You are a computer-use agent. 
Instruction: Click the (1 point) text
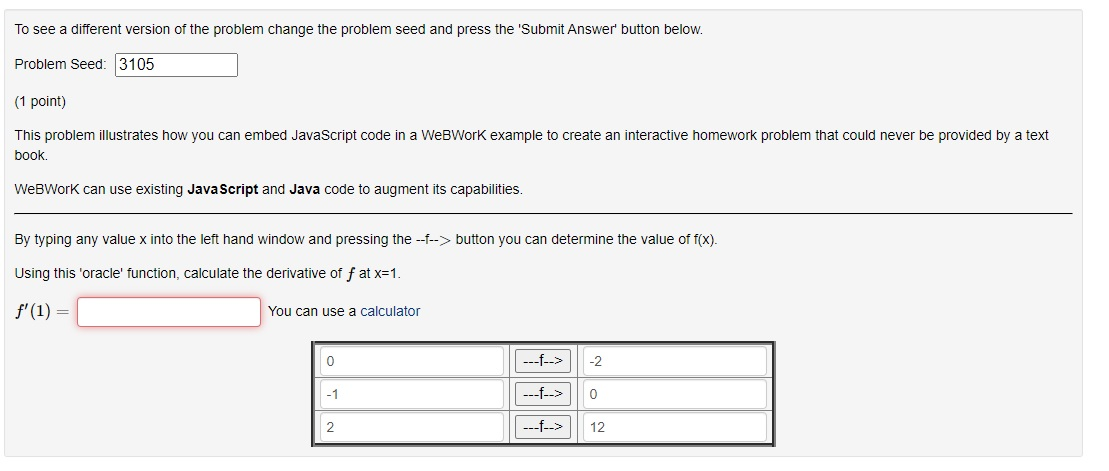point(40,102)
